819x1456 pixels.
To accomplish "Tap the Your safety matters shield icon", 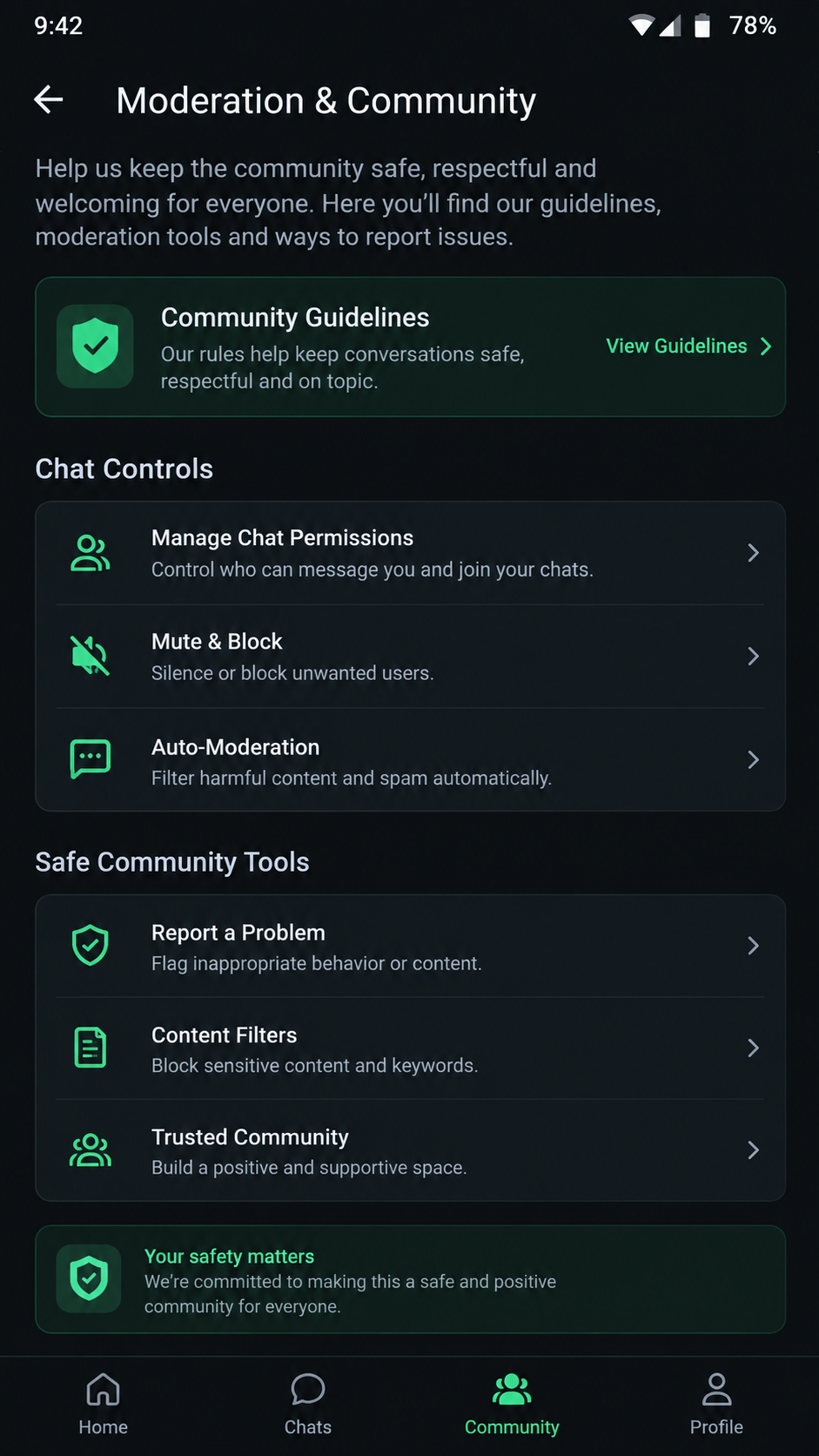I will tap(89, 1278).
